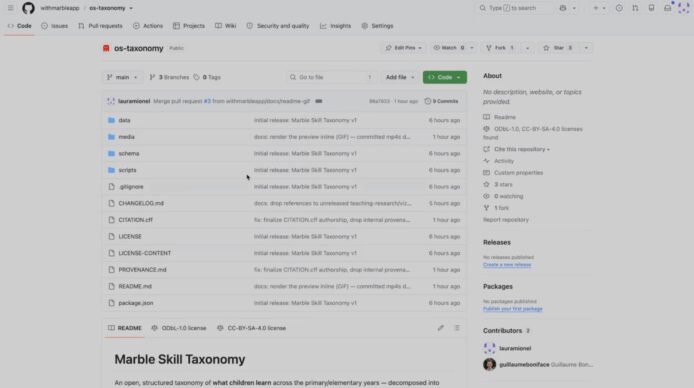Open the README.md file
The width and height of the screenshot is (694, 388).
135,286
